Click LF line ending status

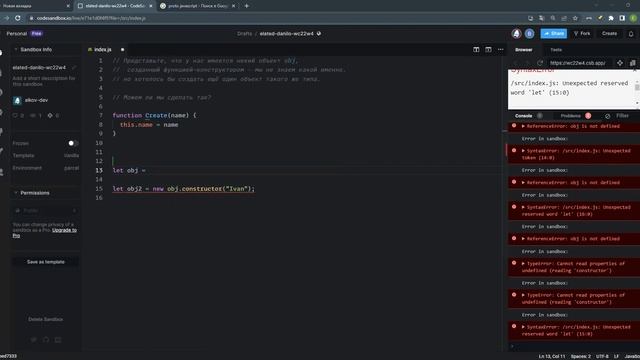point(616,356)
